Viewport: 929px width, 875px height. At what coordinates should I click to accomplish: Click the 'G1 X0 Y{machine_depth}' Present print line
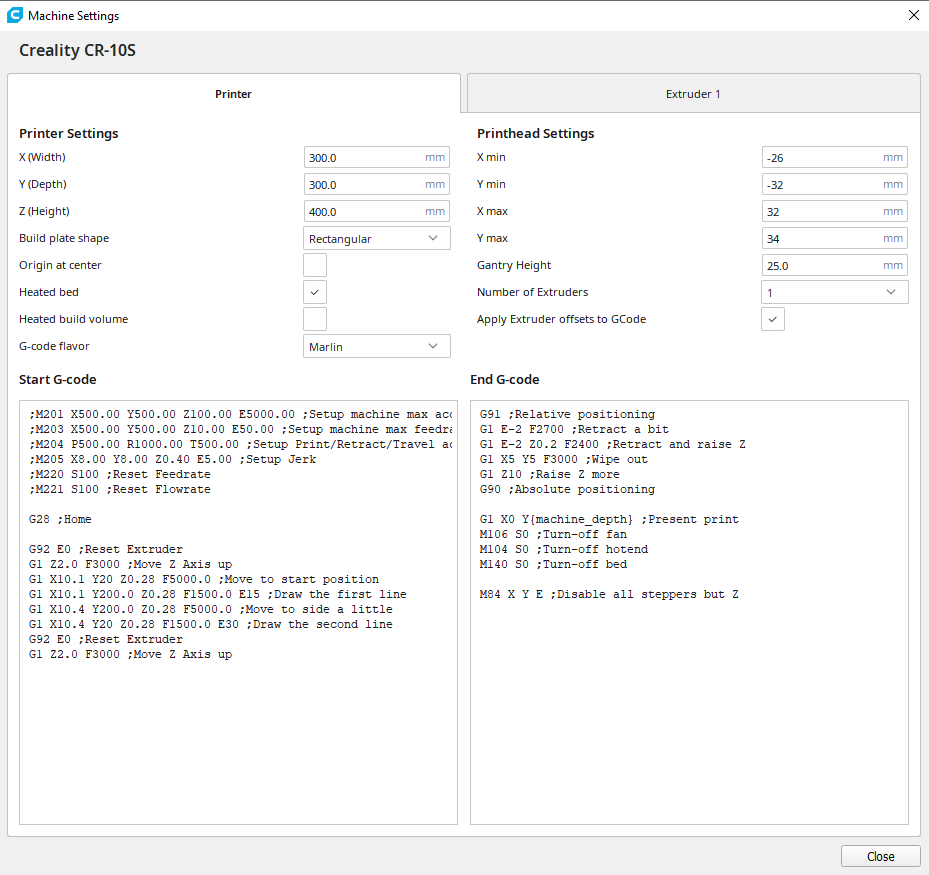(x=609, y=519)
